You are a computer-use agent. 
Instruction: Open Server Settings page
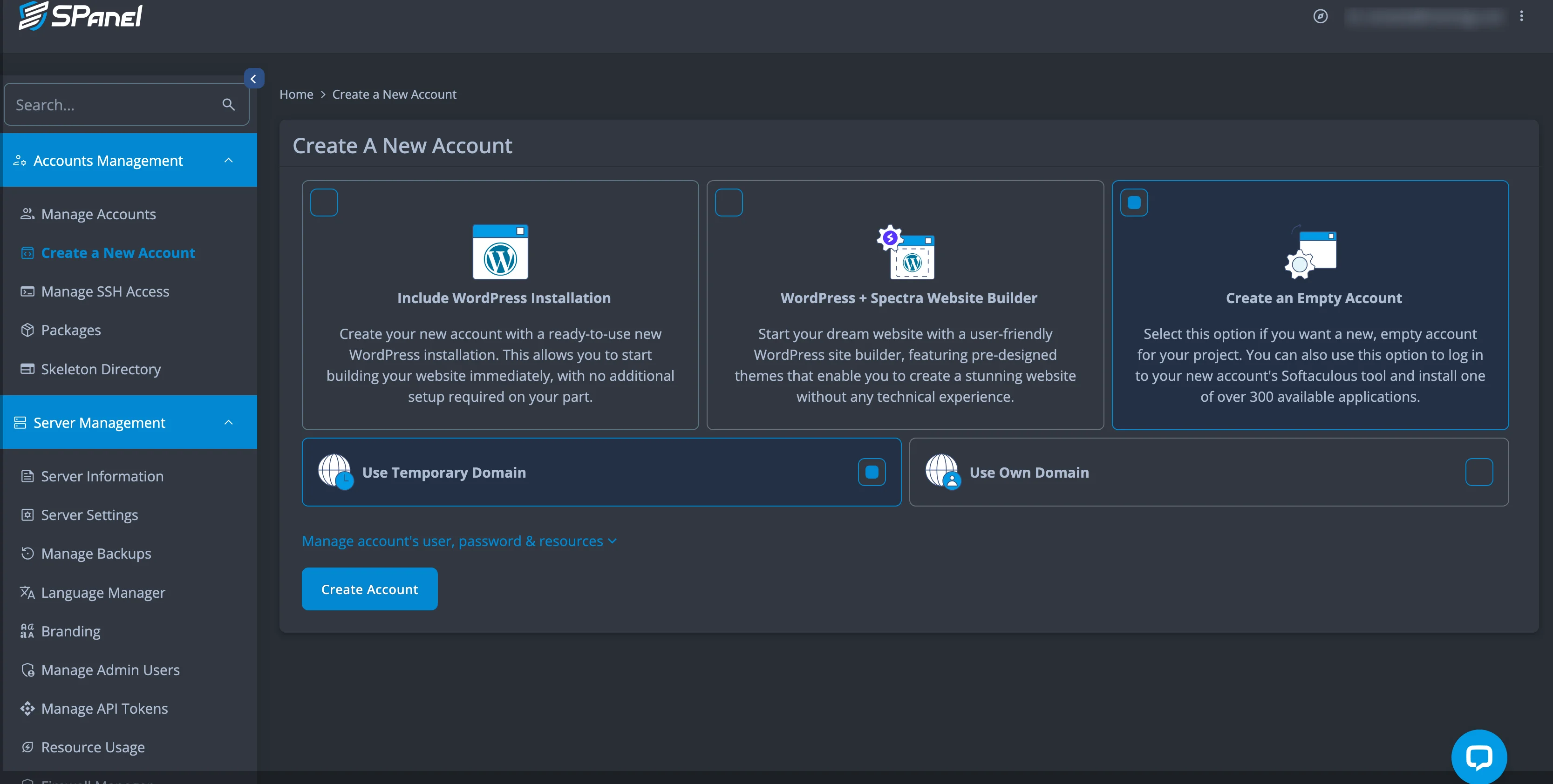coord(89,514)
